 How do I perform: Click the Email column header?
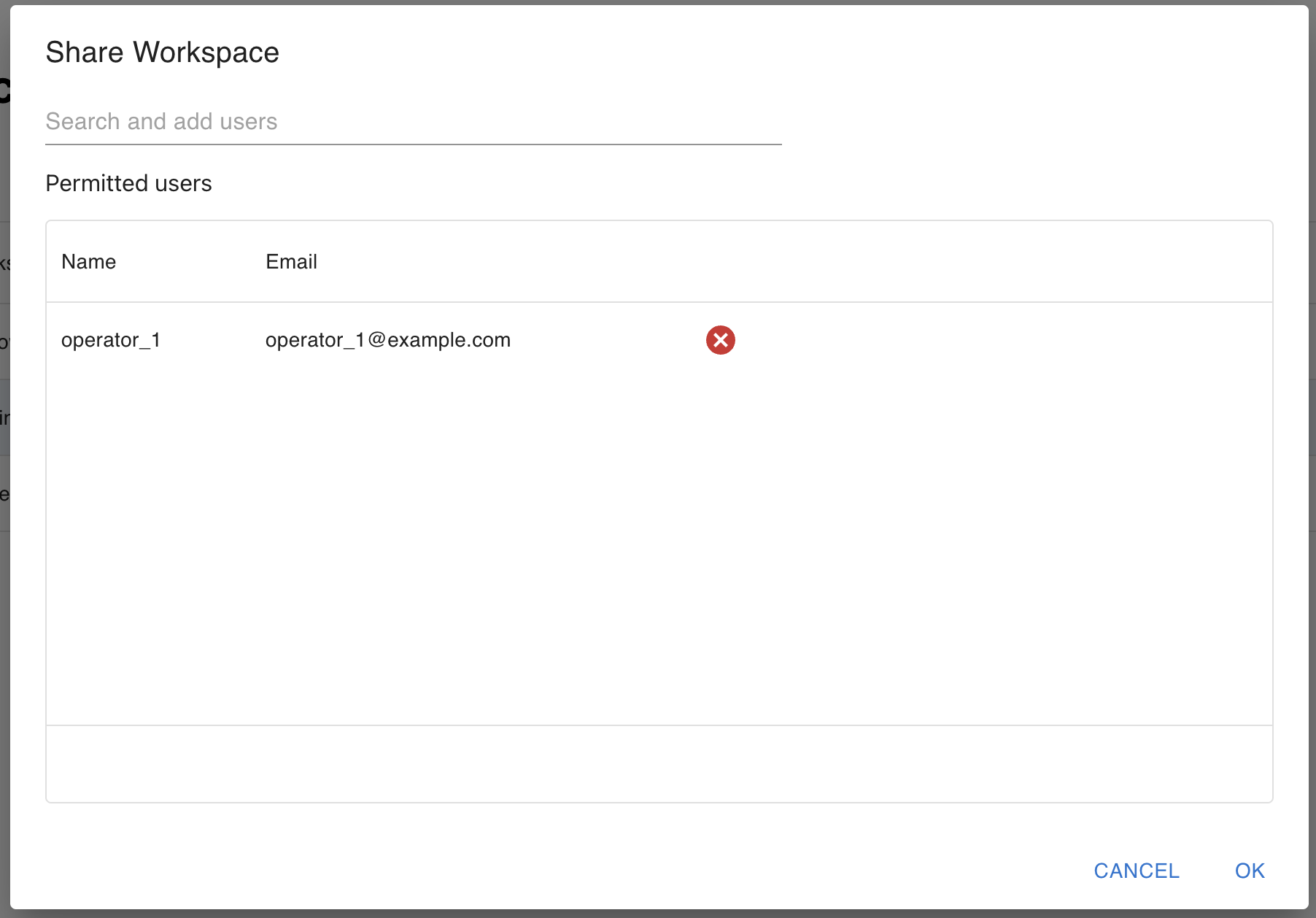click(x=291, y=262)
